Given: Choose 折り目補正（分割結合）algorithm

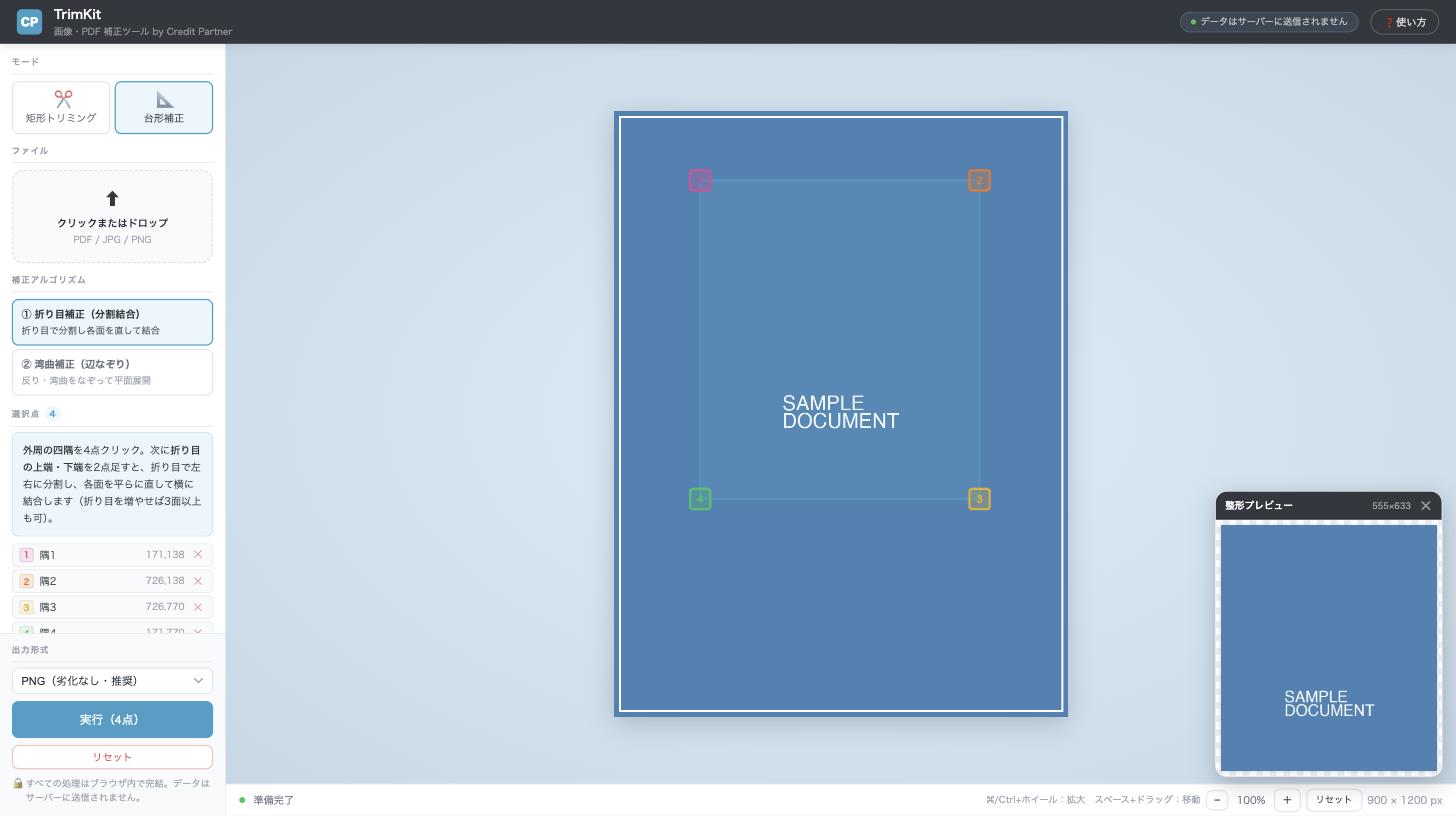Looking at the screenshot, I should pyautogui.click(x=112, y=322).
